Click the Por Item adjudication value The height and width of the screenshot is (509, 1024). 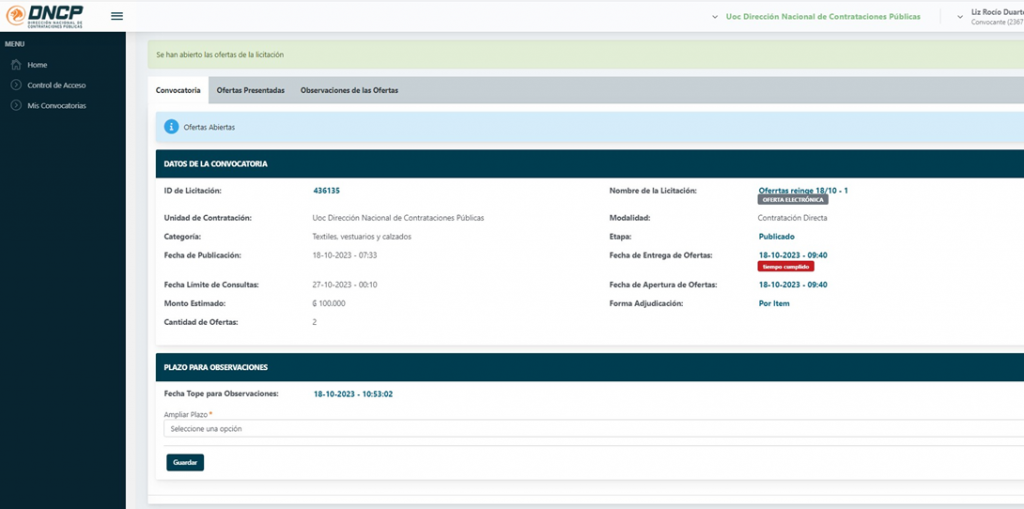coord(774,303)
